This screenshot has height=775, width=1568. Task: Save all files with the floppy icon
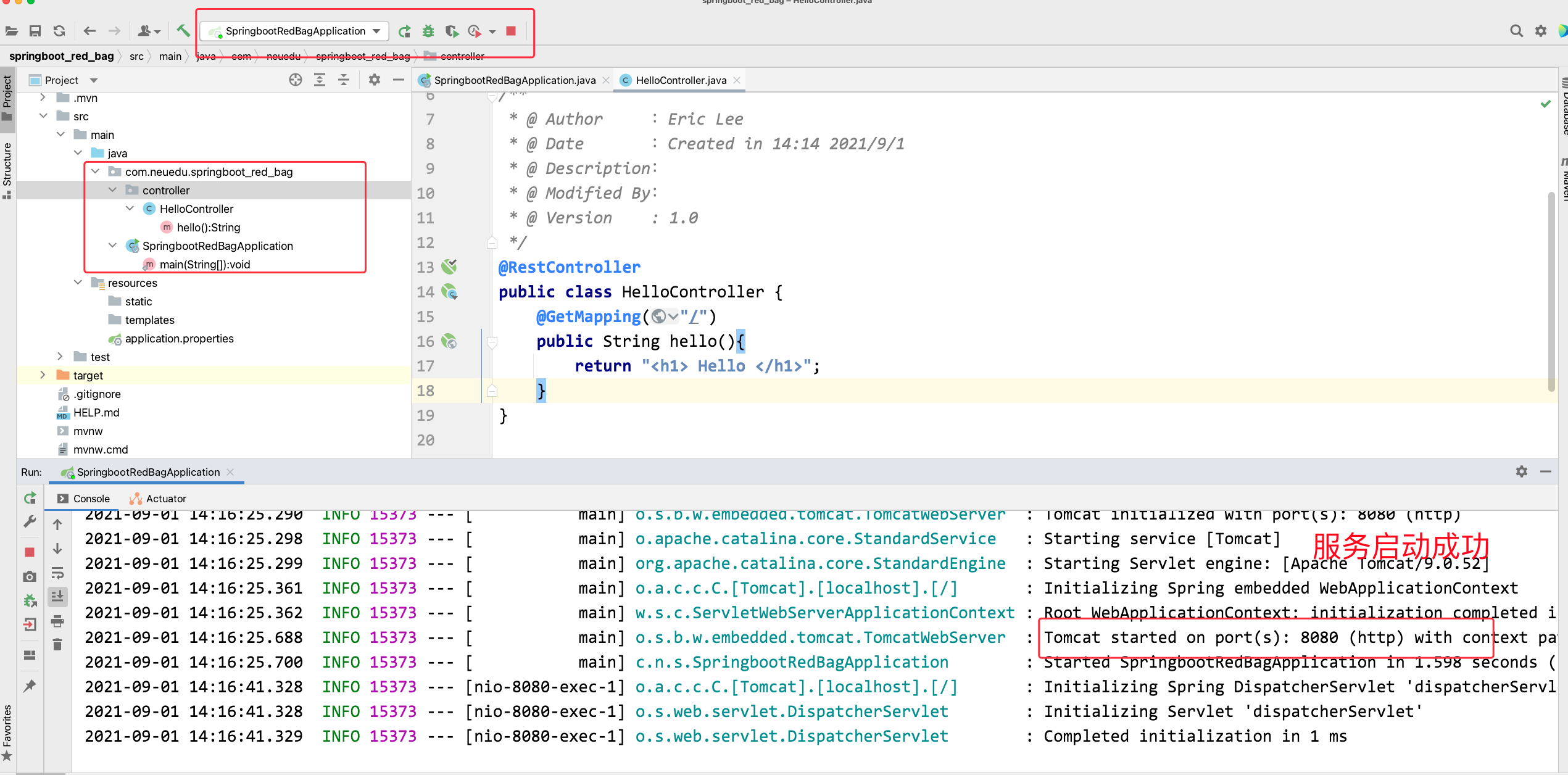[35, 31]
